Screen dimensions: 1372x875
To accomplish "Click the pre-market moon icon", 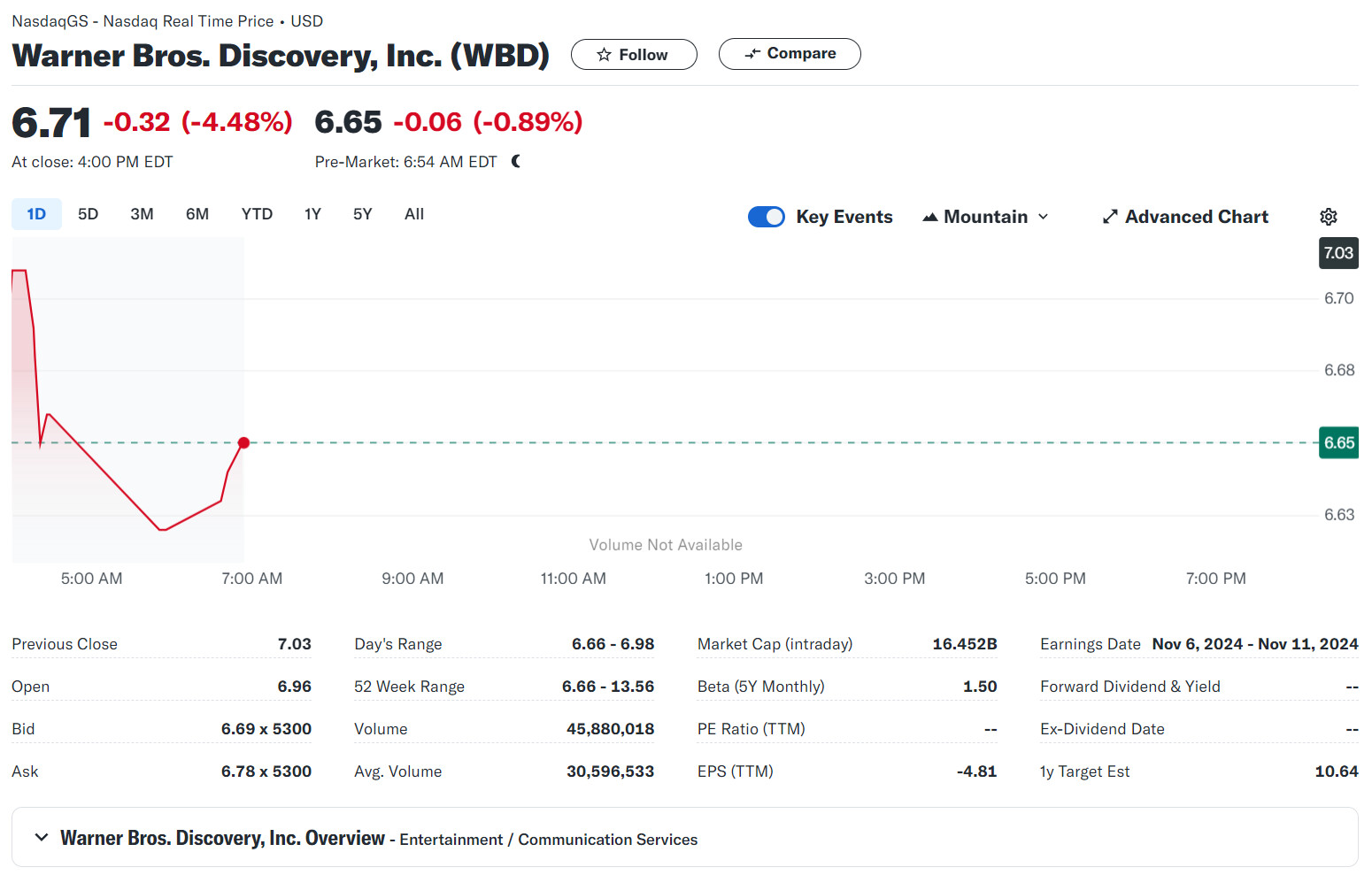I will click(516, 161).
